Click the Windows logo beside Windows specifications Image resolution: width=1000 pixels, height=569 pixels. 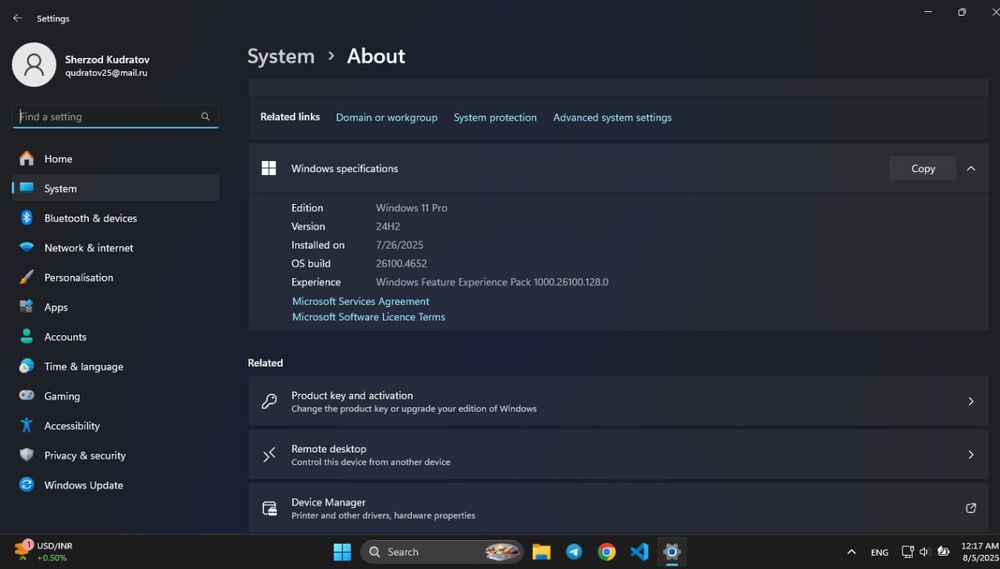point(269,168)
